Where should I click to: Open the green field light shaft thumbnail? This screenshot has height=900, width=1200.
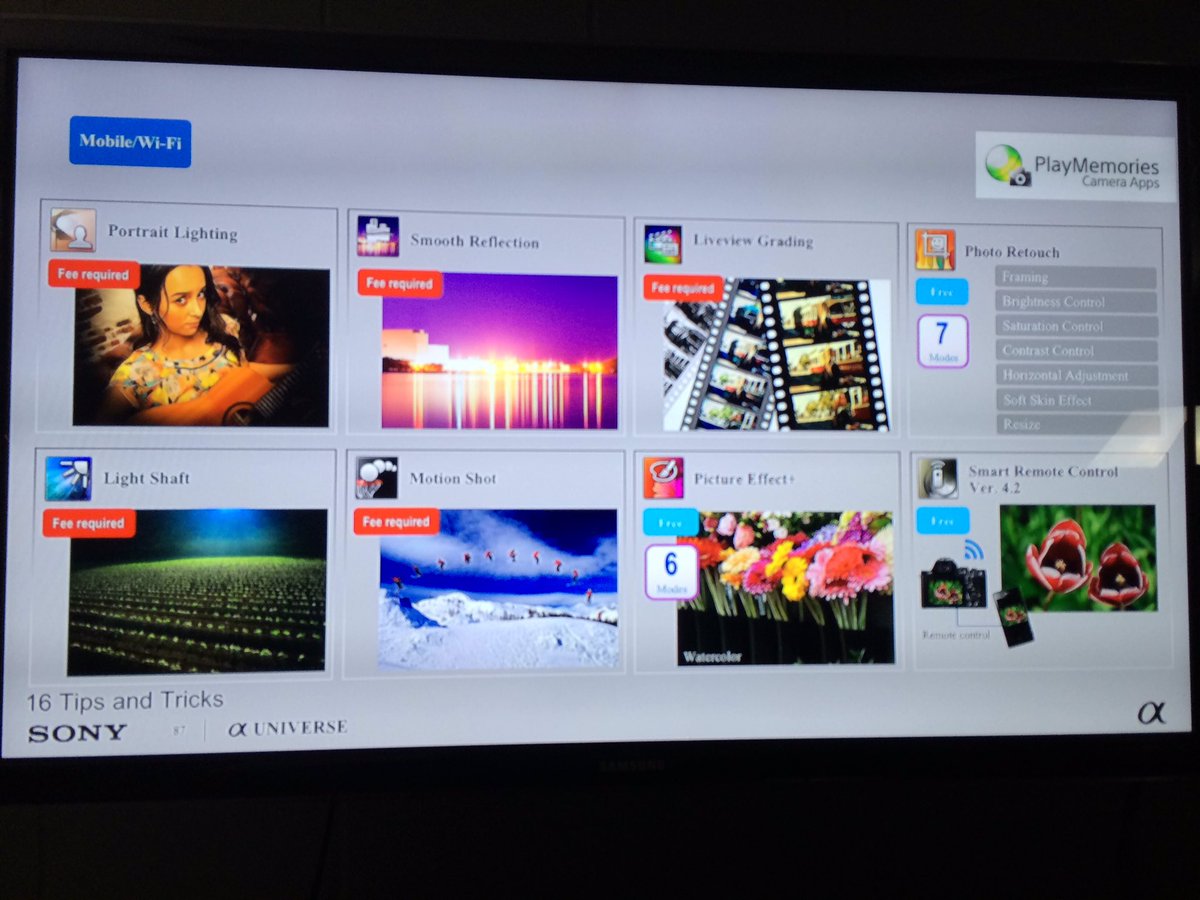[197, 592]
